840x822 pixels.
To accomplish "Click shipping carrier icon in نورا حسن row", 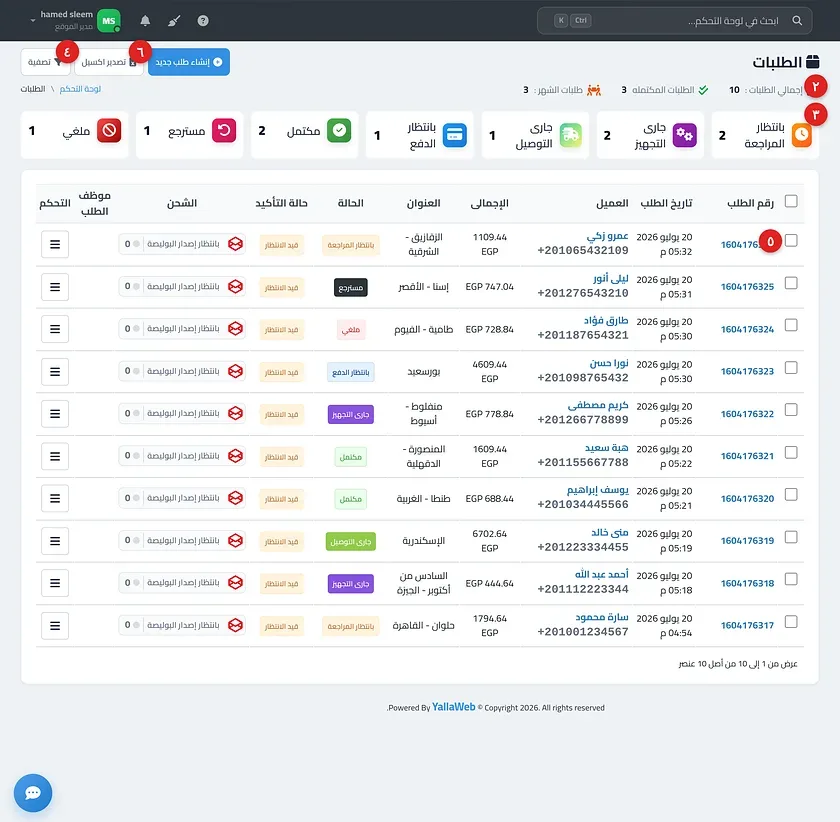I will point(236,371).
